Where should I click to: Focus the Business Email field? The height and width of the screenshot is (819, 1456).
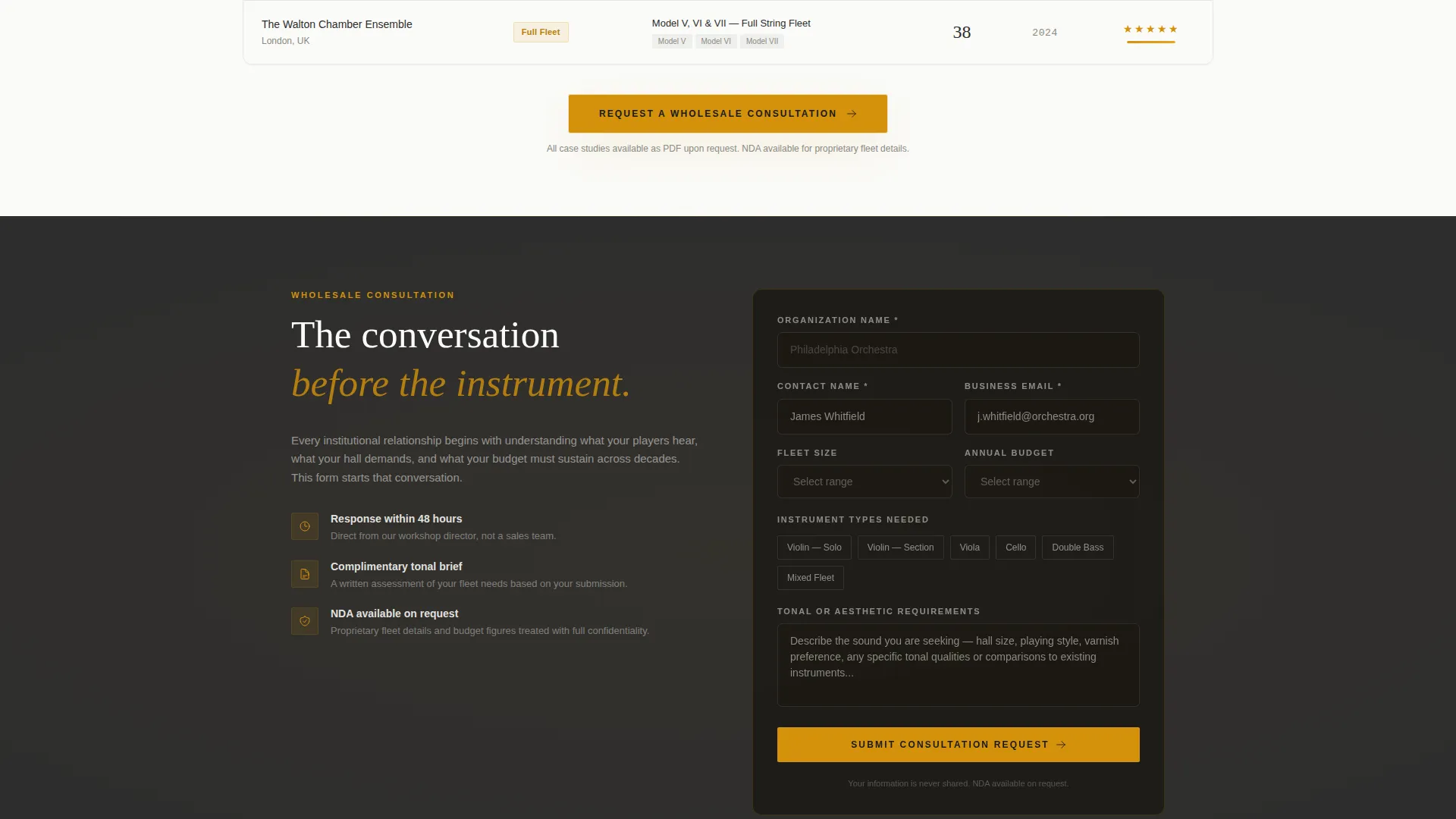(x=1052, y=416)
